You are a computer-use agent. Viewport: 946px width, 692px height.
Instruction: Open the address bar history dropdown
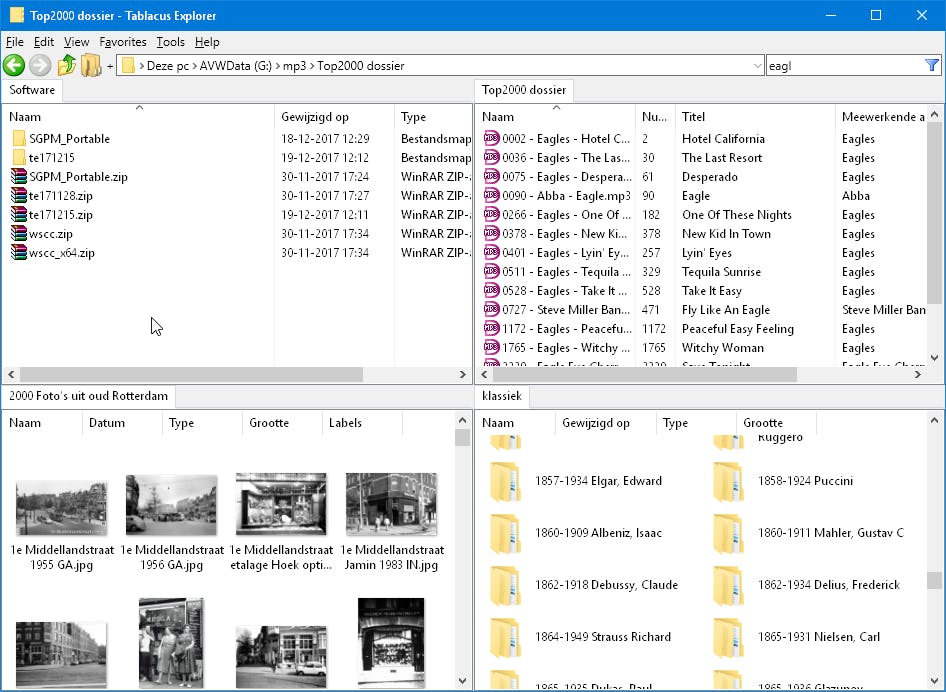pos(758,65)
